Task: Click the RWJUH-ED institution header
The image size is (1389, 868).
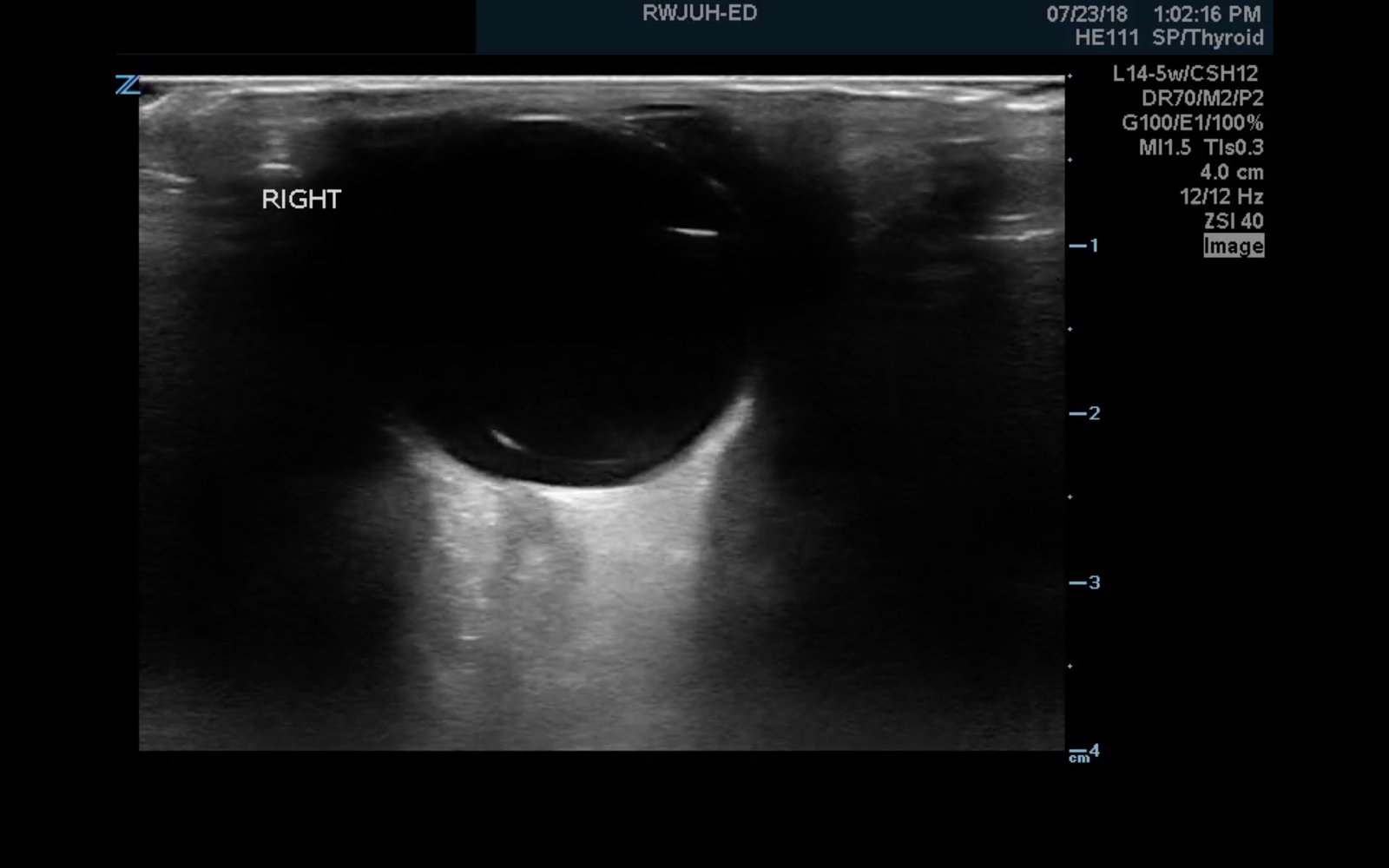Action: point(699,13)
